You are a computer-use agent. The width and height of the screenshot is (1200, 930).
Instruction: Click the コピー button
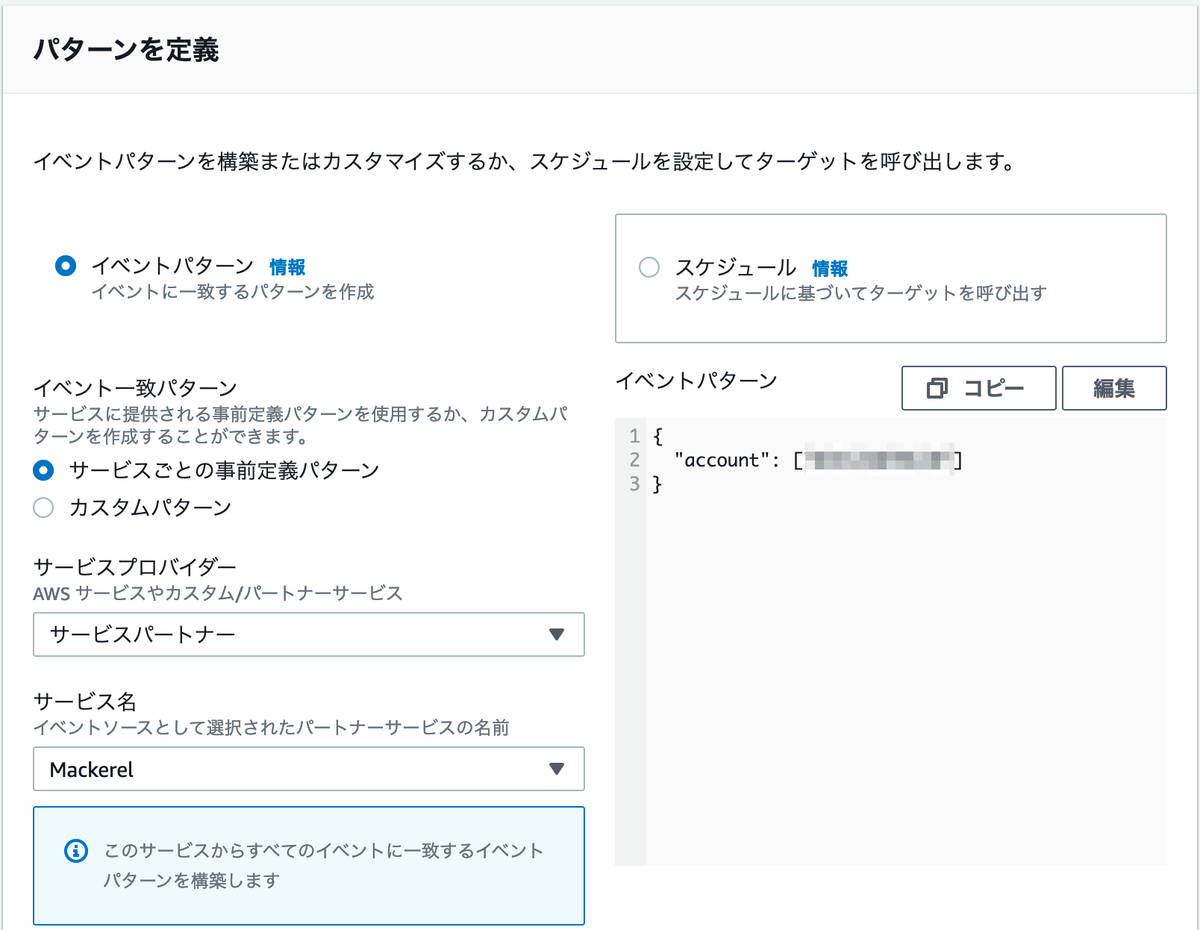(979, 388)
